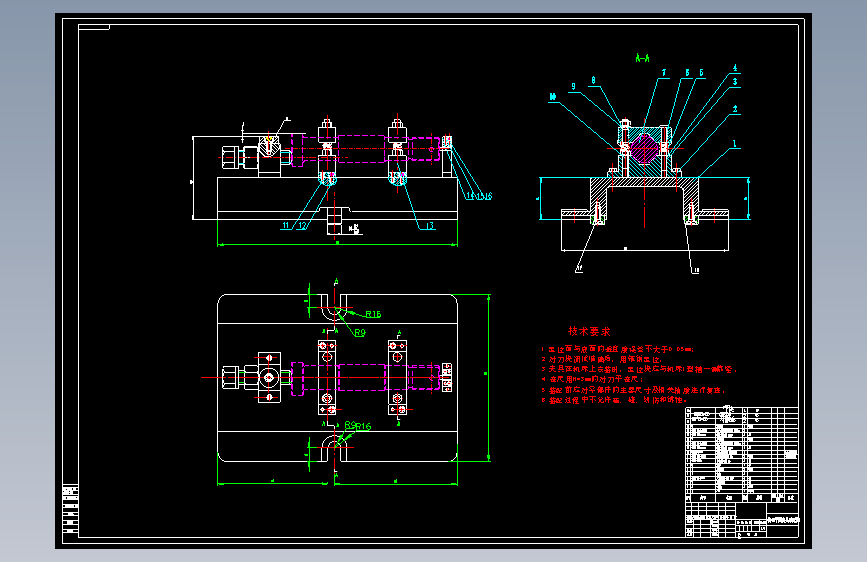
Task: Click part balloon number 8 in section view
Action: tap(593, 81)
